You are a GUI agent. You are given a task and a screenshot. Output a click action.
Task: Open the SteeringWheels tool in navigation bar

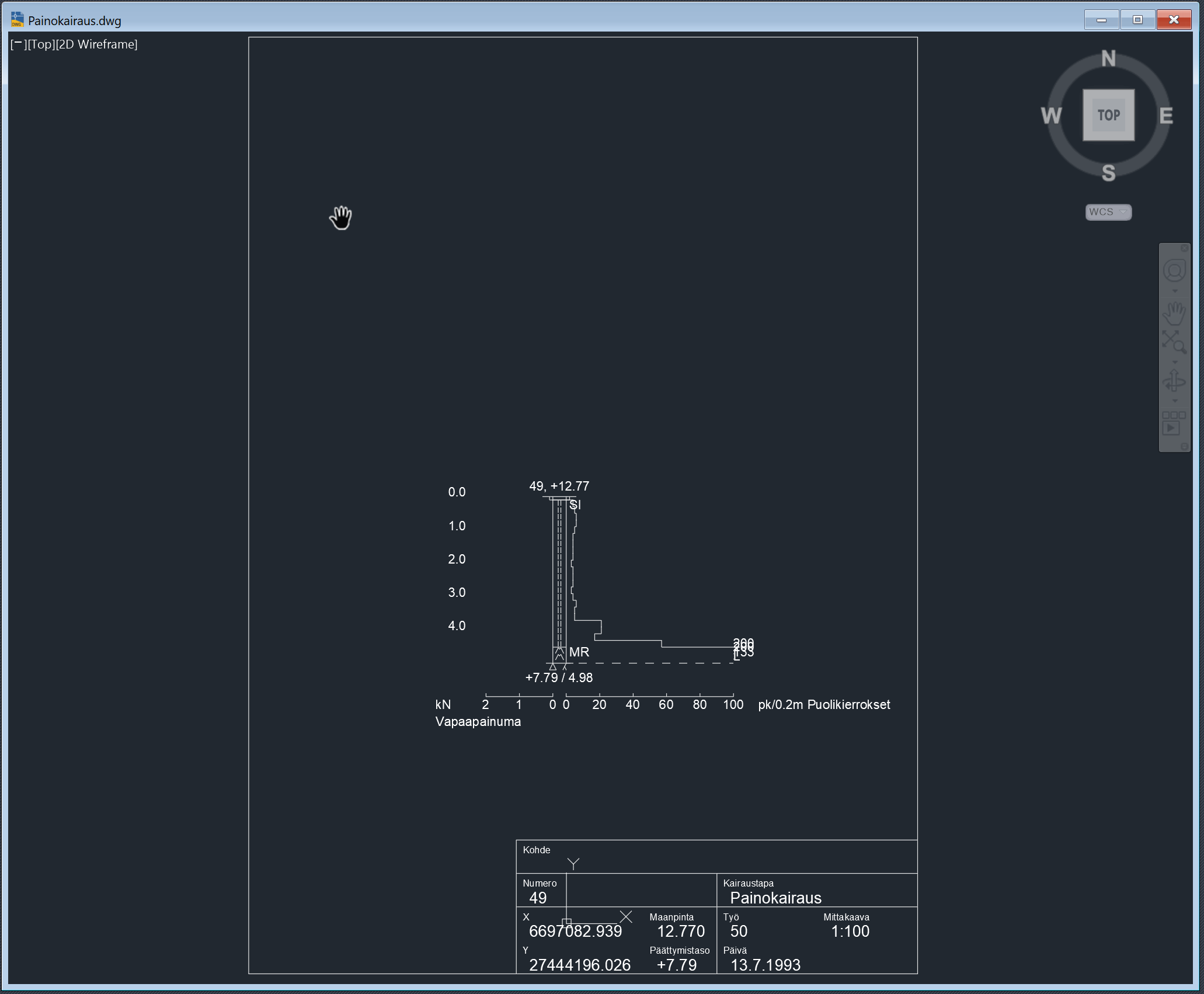click(x=1174, y=270)
